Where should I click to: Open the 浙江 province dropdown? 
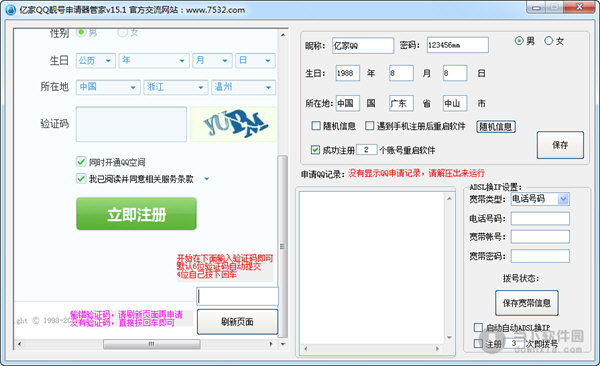176,87
